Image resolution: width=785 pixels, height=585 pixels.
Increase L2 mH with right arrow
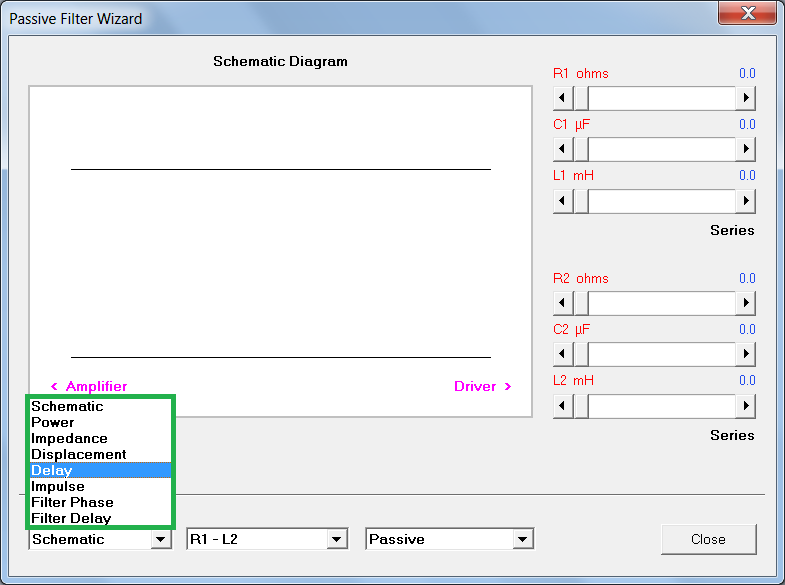click(x=745, y=405)
